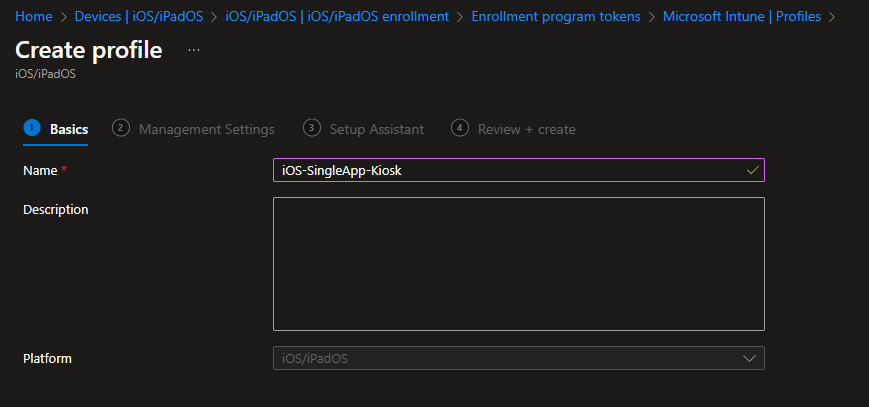Open the Management Settings tab label
This screenshot has width=869, height=407.
206,129
